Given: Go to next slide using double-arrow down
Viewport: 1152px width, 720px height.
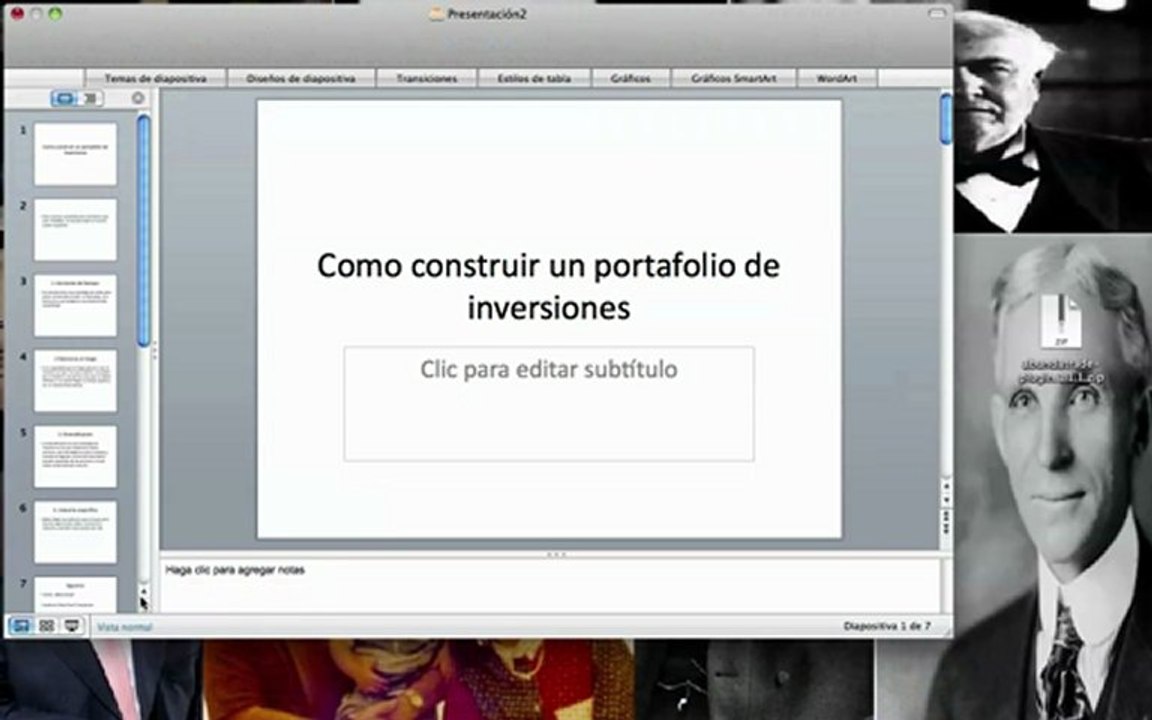Looking at the screenshot, I should point(946,530).
